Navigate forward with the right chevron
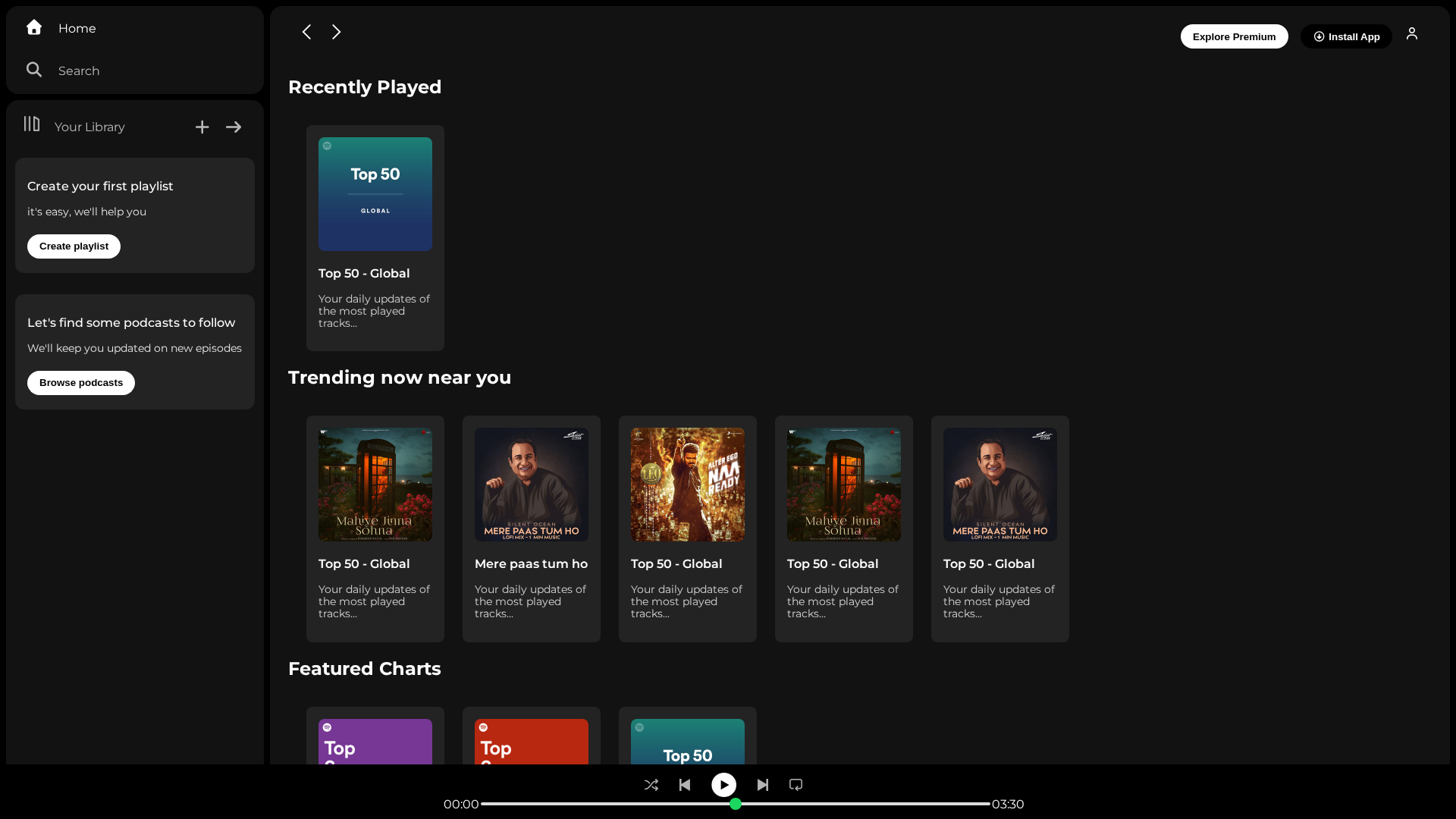Image resolution: width=1456 pixels, height=819 pixels. [x=337, y=32]
